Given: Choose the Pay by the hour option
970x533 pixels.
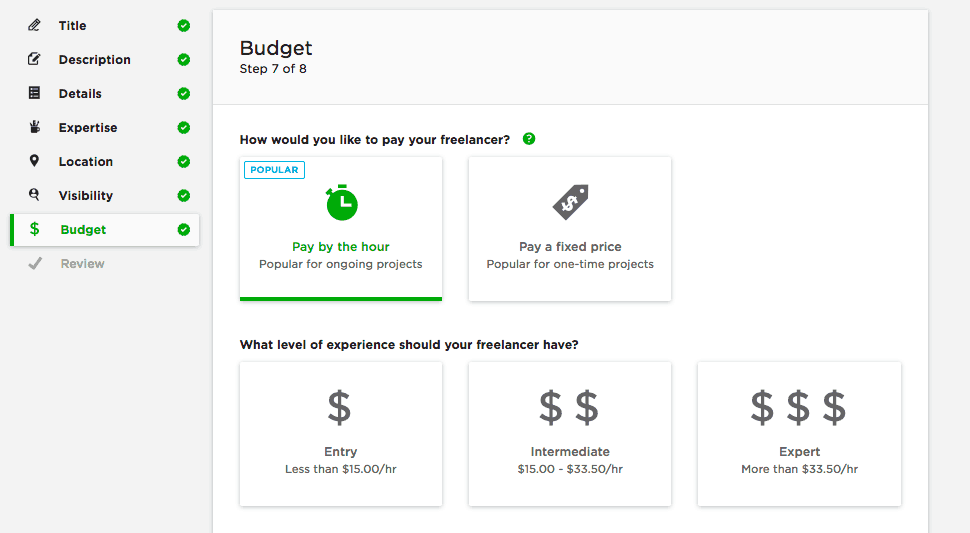Looking at the screenshot, I should click(341, 229).
